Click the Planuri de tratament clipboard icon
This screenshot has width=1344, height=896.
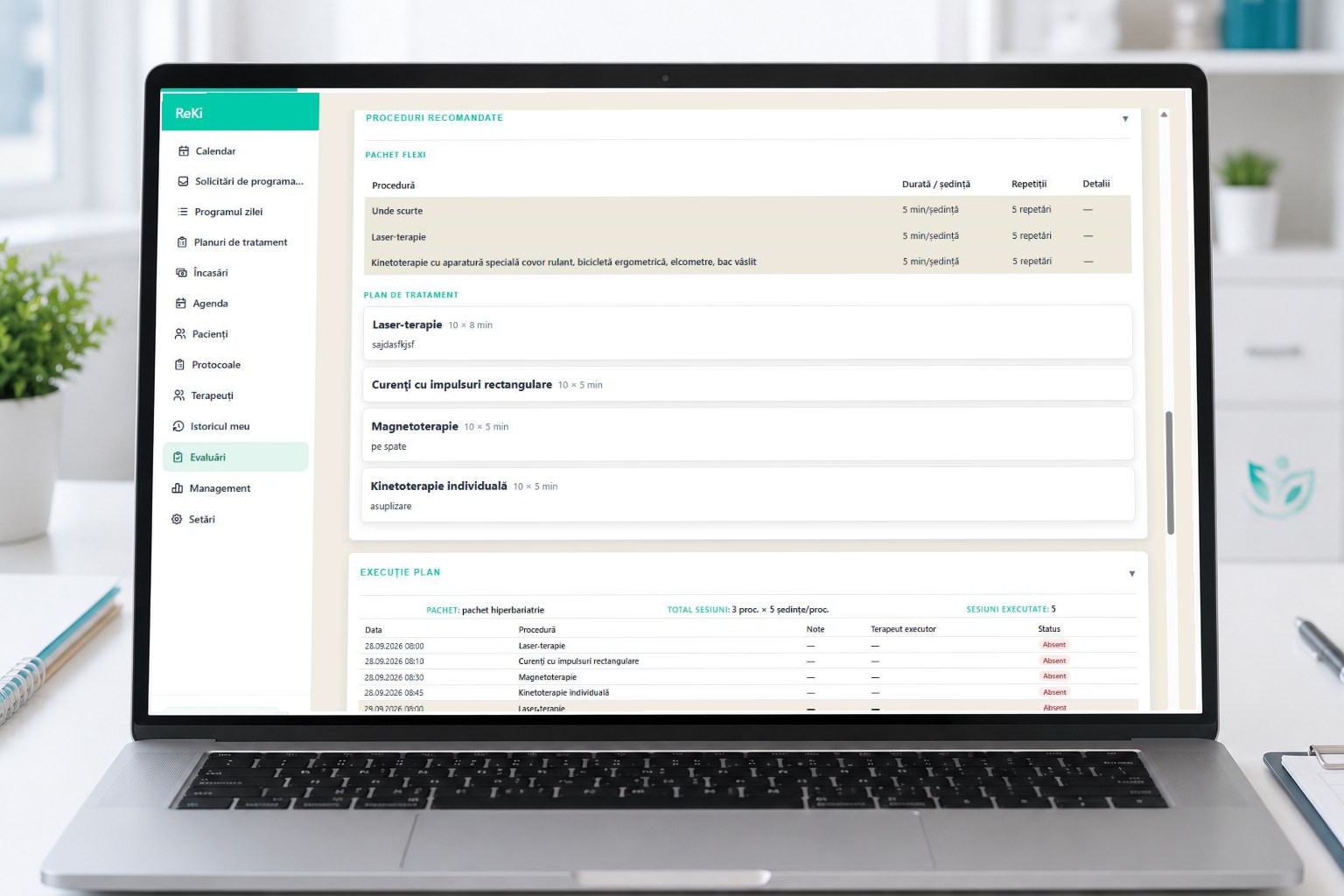pyautogui.click(x=182, y=242)
